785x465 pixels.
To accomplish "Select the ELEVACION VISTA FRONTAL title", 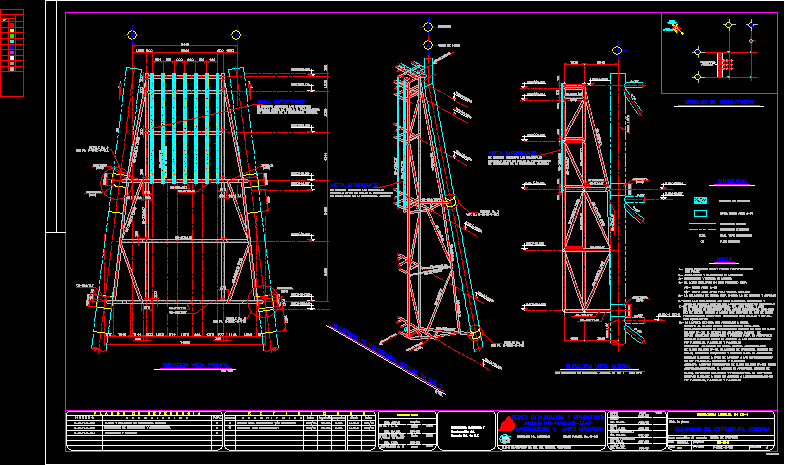I will pos(195,365).
